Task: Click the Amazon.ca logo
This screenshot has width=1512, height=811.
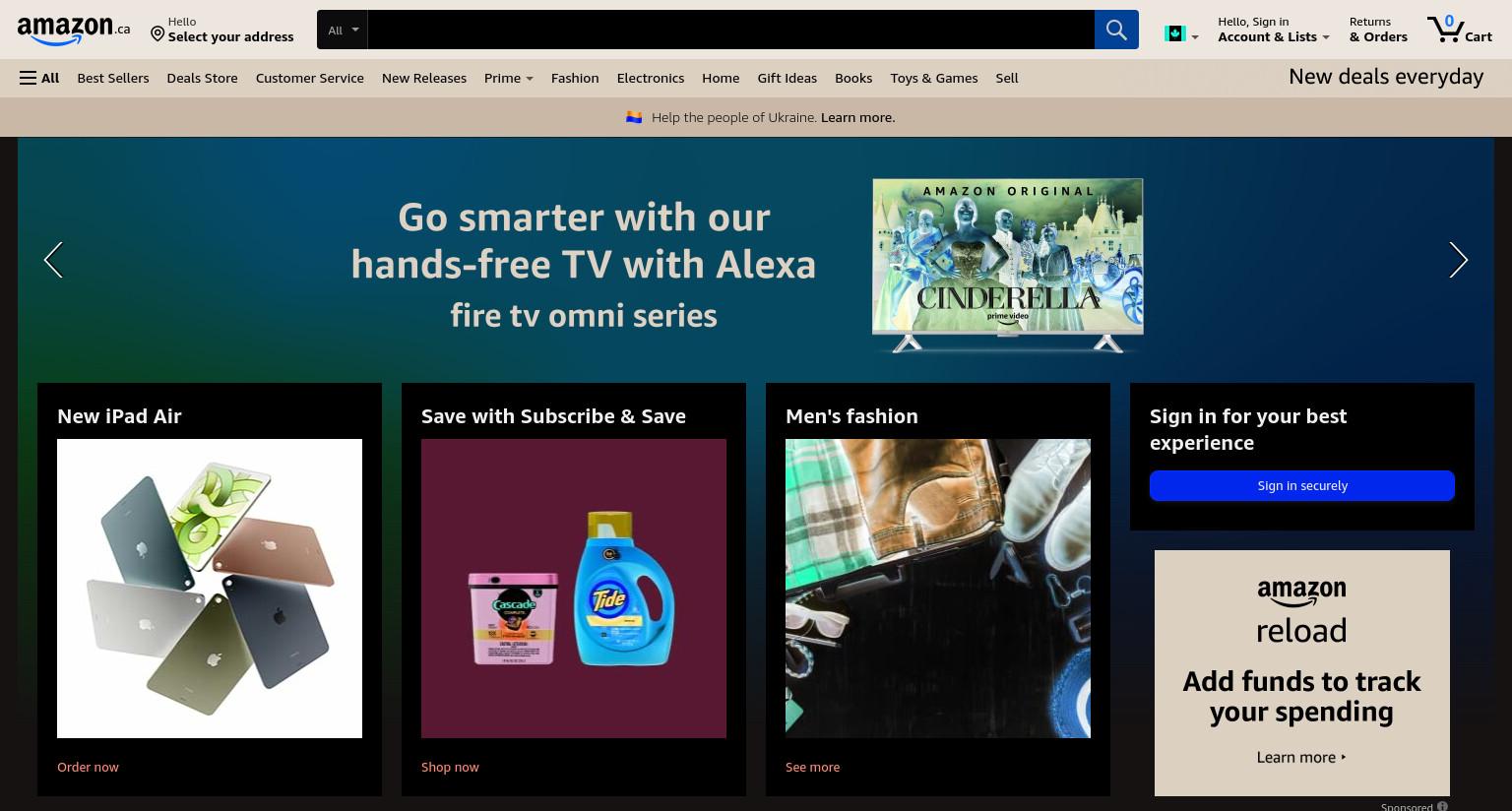Action: tap(73, 31)
